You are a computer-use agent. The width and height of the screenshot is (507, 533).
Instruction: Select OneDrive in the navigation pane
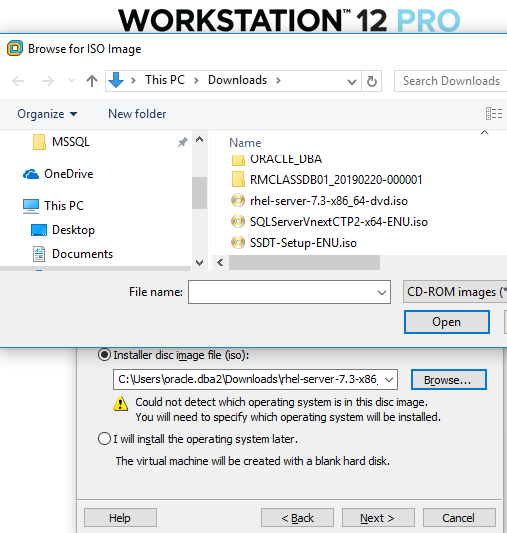[x=69, y=174]
